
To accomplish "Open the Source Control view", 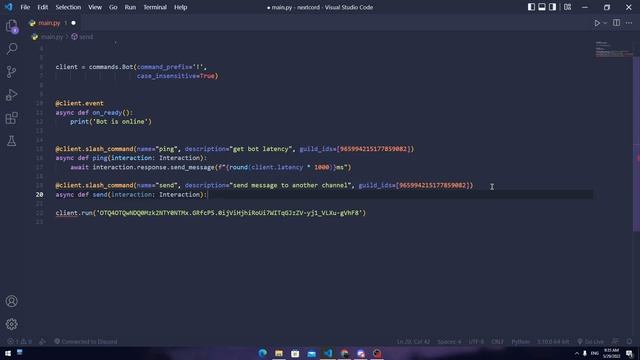I will tap(12, 72).
